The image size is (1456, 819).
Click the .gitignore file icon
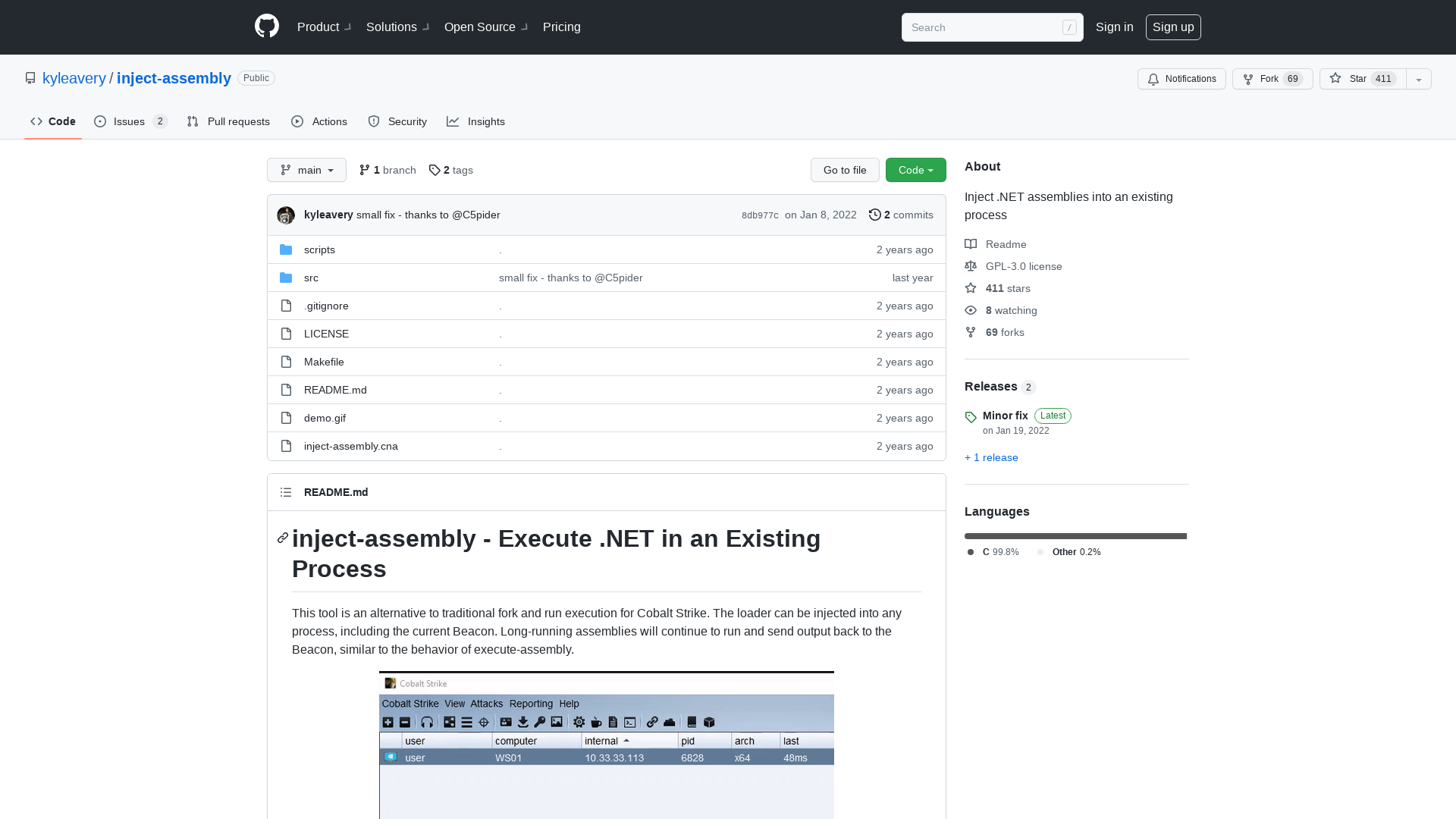(286, 306)
